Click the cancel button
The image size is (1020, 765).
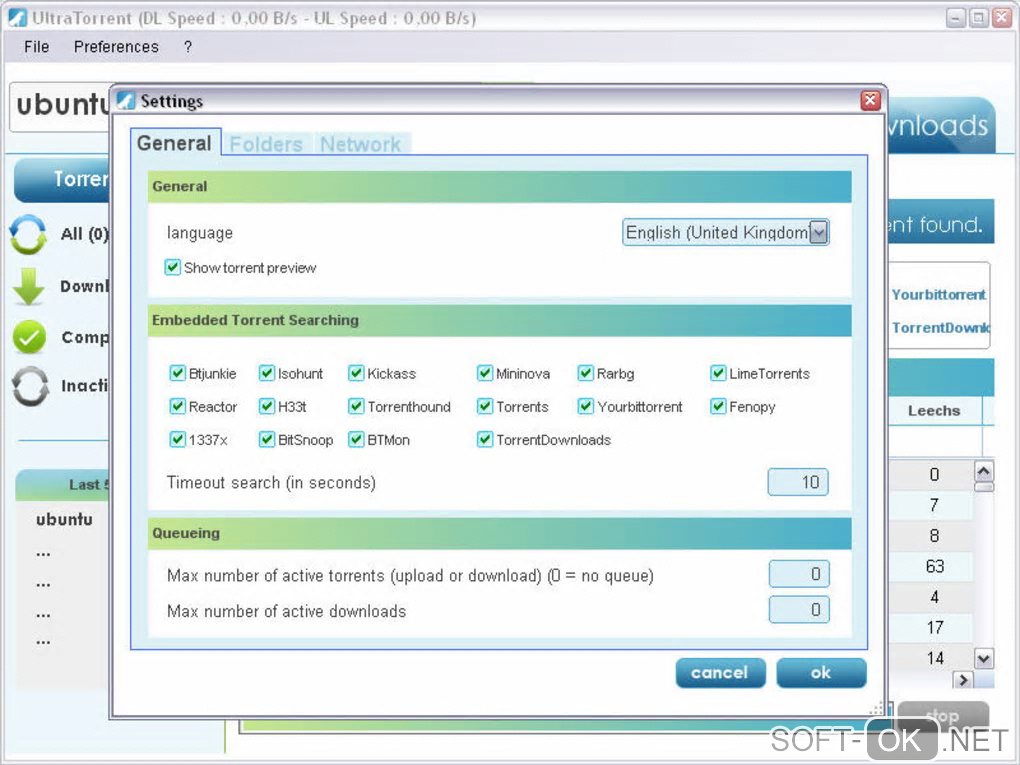coord(720,673)
